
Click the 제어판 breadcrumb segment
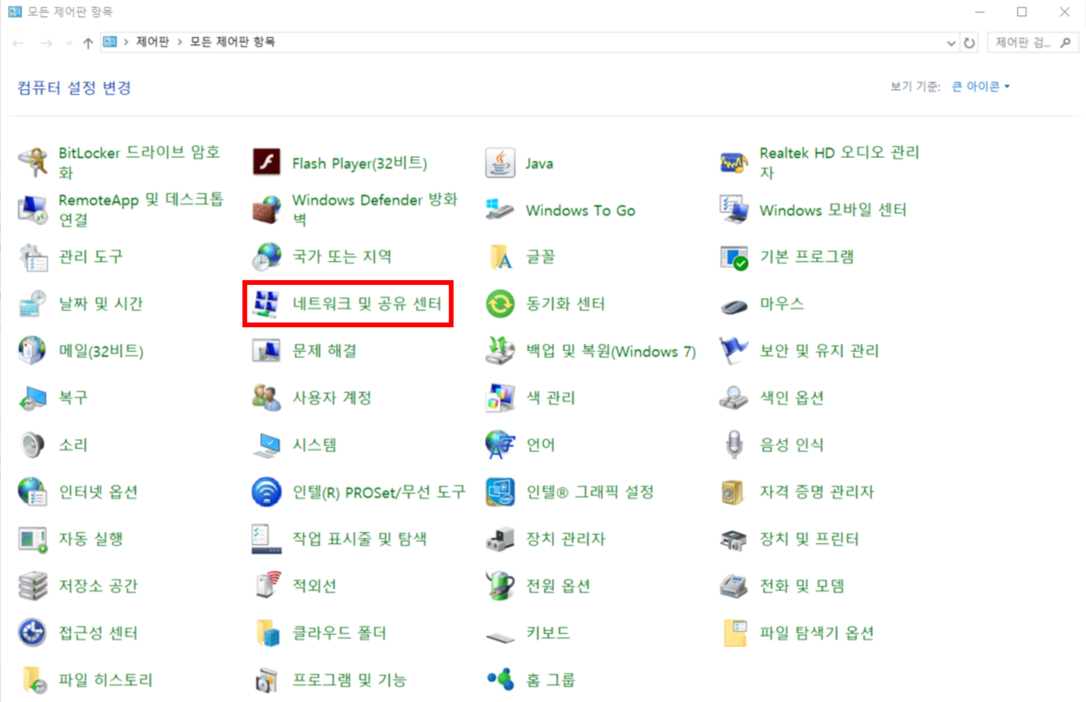click(x=152, y=42)
